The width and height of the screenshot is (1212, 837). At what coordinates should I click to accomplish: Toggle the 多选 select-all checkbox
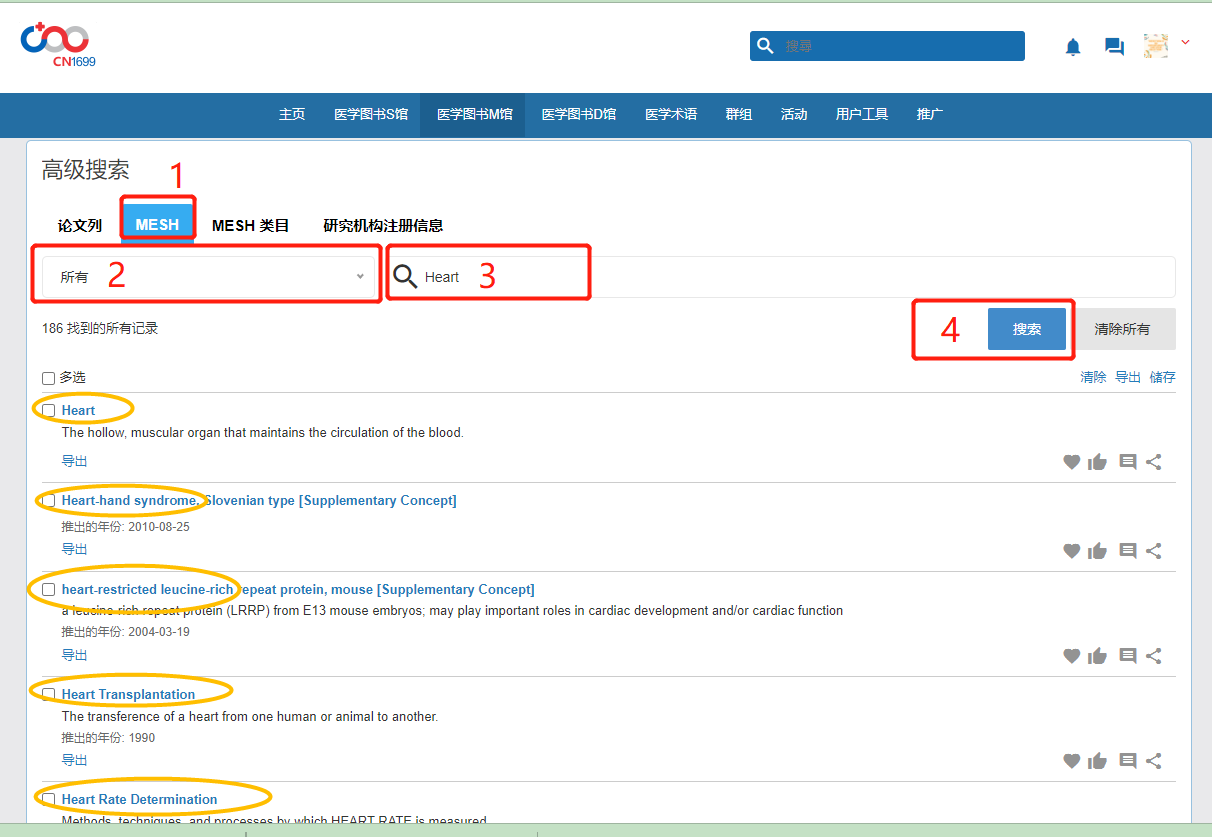pos(49,378)
